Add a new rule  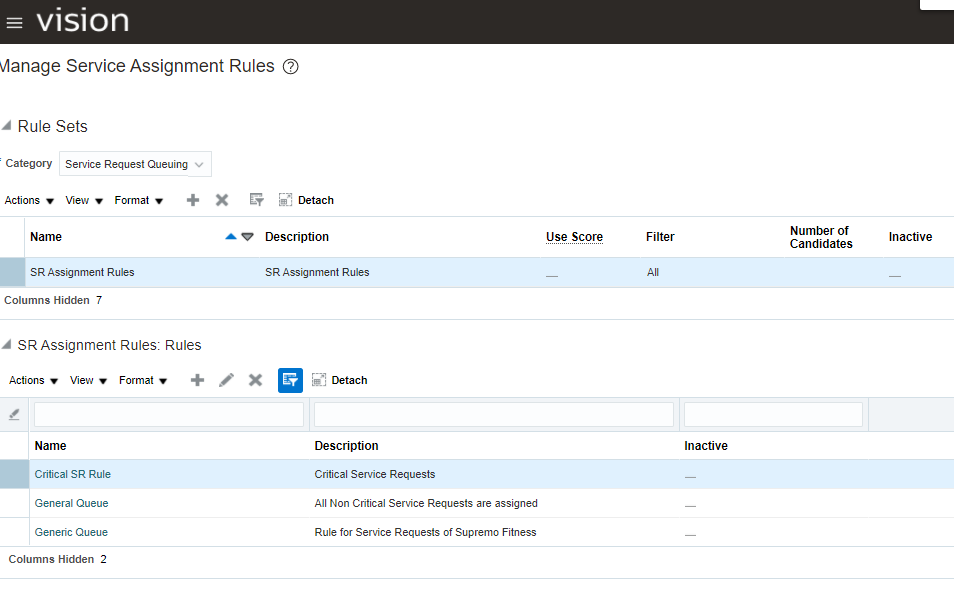(197, 380)
